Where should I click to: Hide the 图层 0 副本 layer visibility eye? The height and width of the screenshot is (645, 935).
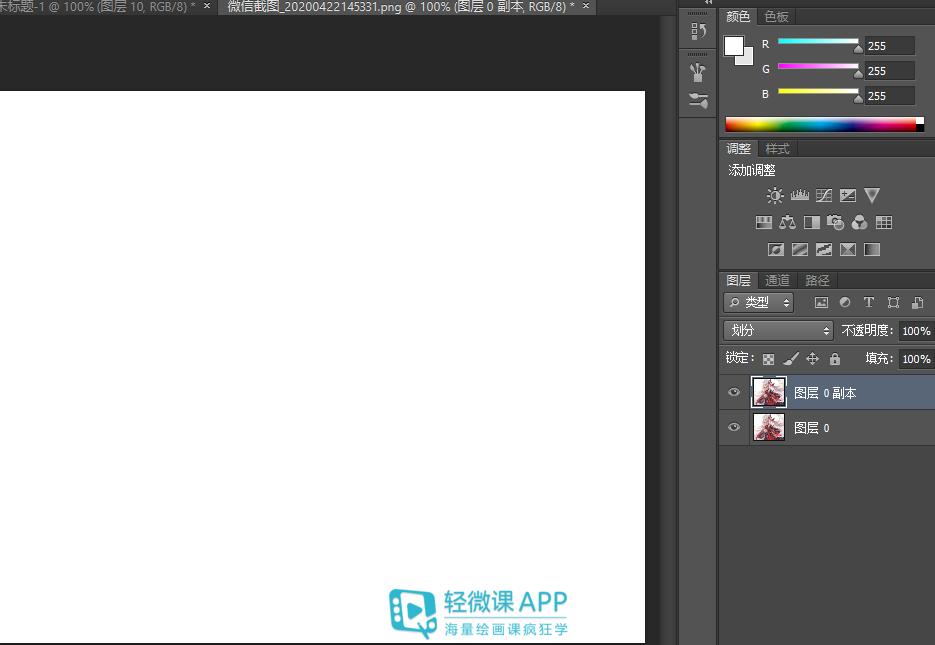pos(734,392)
